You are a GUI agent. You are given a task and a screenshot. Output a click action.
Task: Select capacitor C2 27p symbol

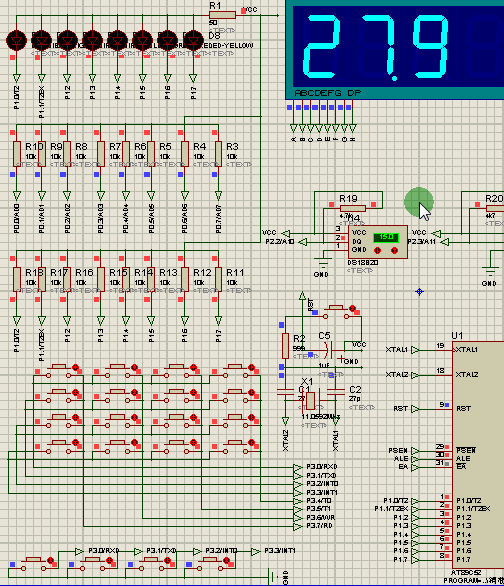pos(336,392)
